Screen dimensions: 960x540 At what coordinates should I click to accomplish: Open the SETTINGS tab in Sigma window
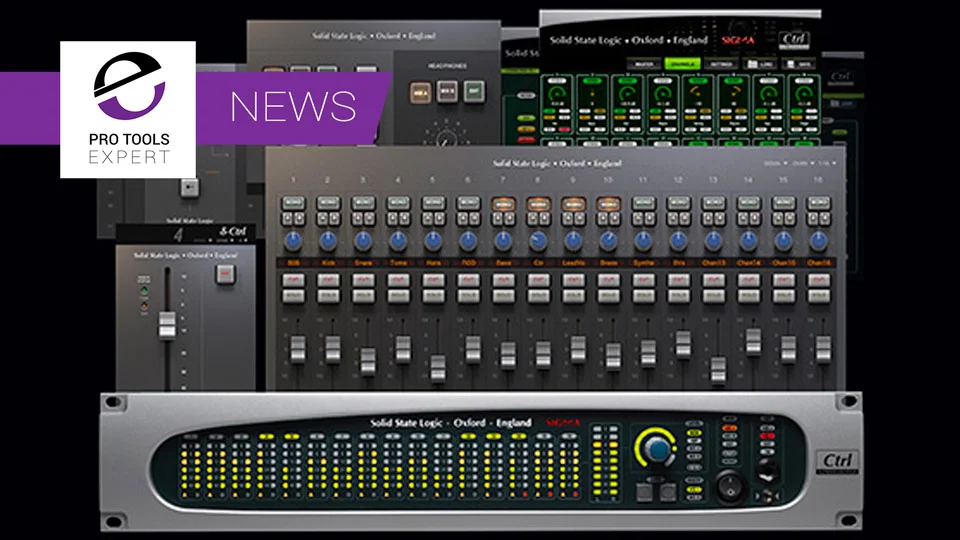click(x=721, y=64)
